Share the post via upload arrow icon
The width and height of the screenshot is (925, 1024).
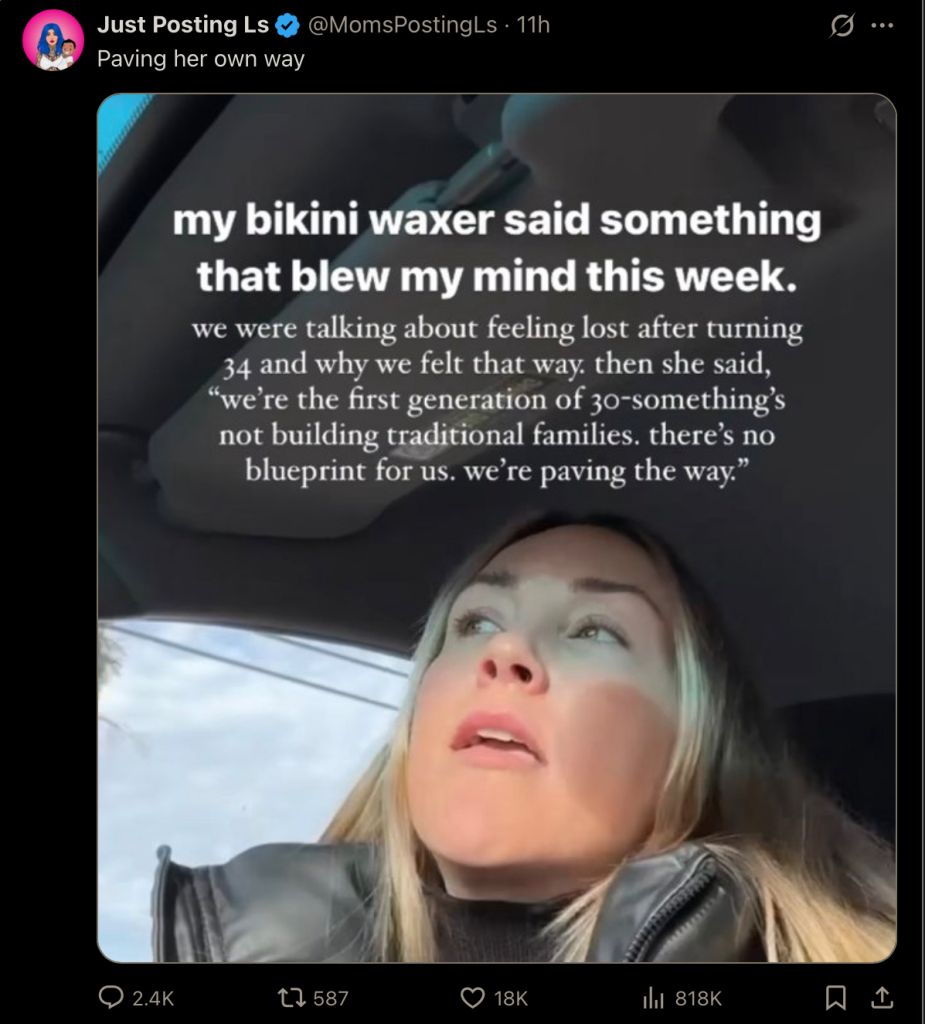881,997
